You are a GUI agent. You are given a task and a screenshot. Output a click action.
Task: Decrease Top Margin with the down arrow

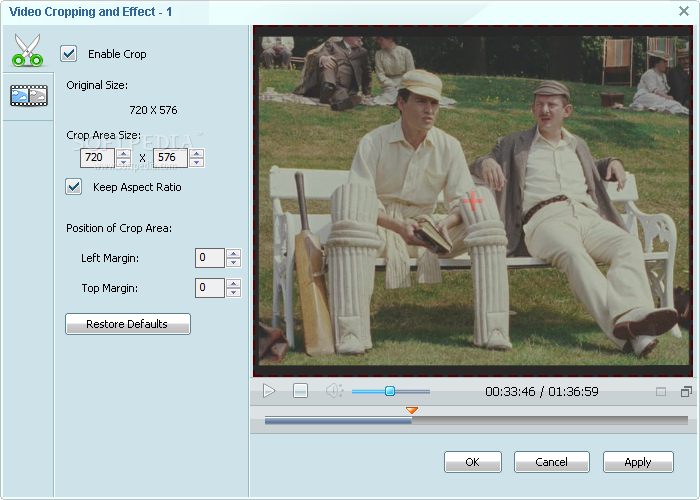click(233, 292)
